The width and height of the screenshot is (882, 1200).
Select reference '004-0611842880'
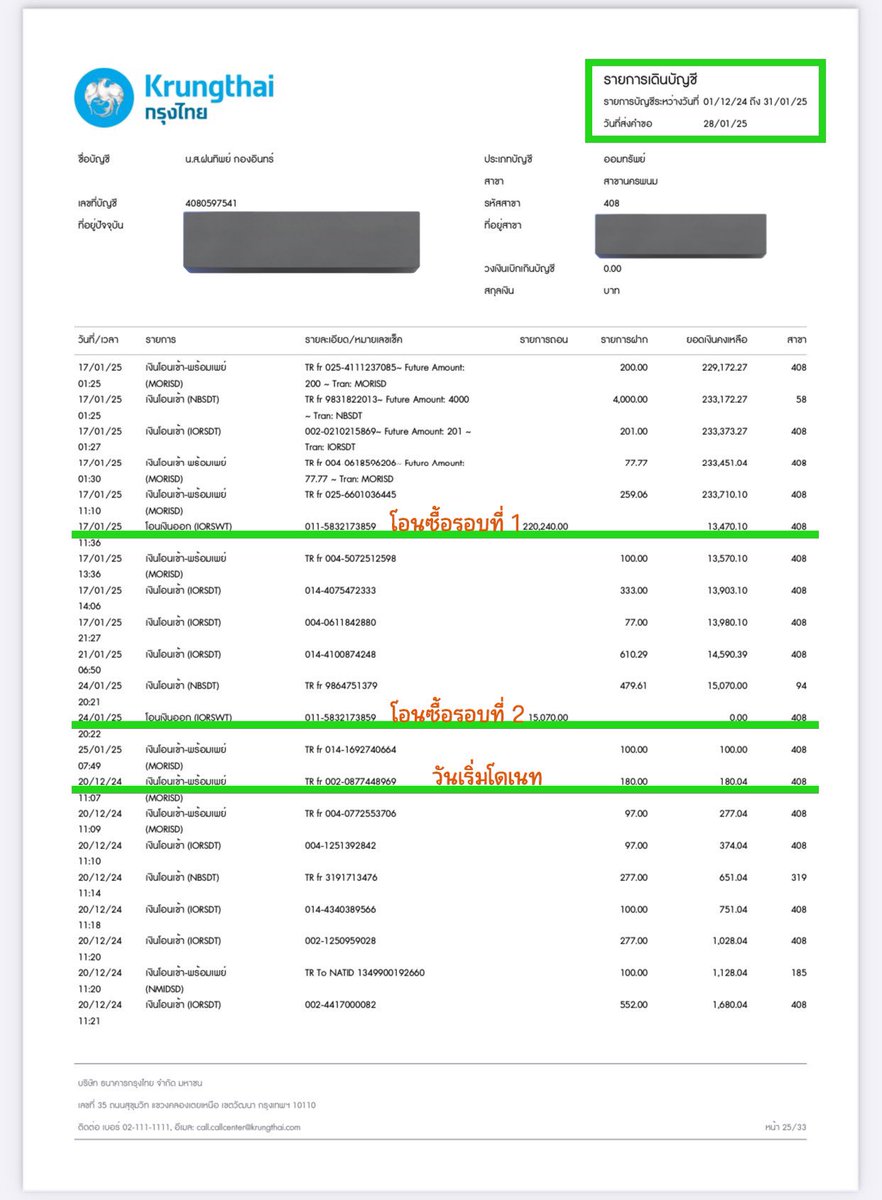click(340, 622)
